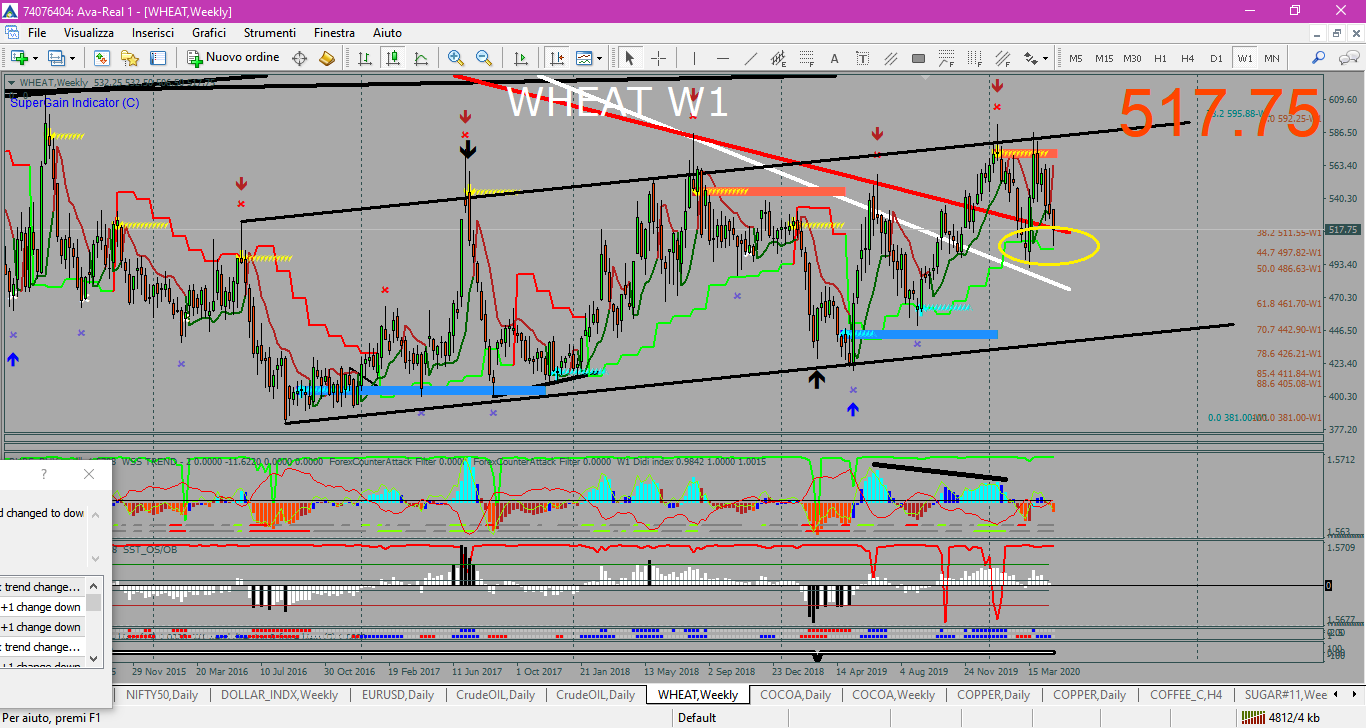Image resolution: width=1366 pixels, height=728 pixels.
Task: Select parallel lines channel icon
Action: point(890,58)
